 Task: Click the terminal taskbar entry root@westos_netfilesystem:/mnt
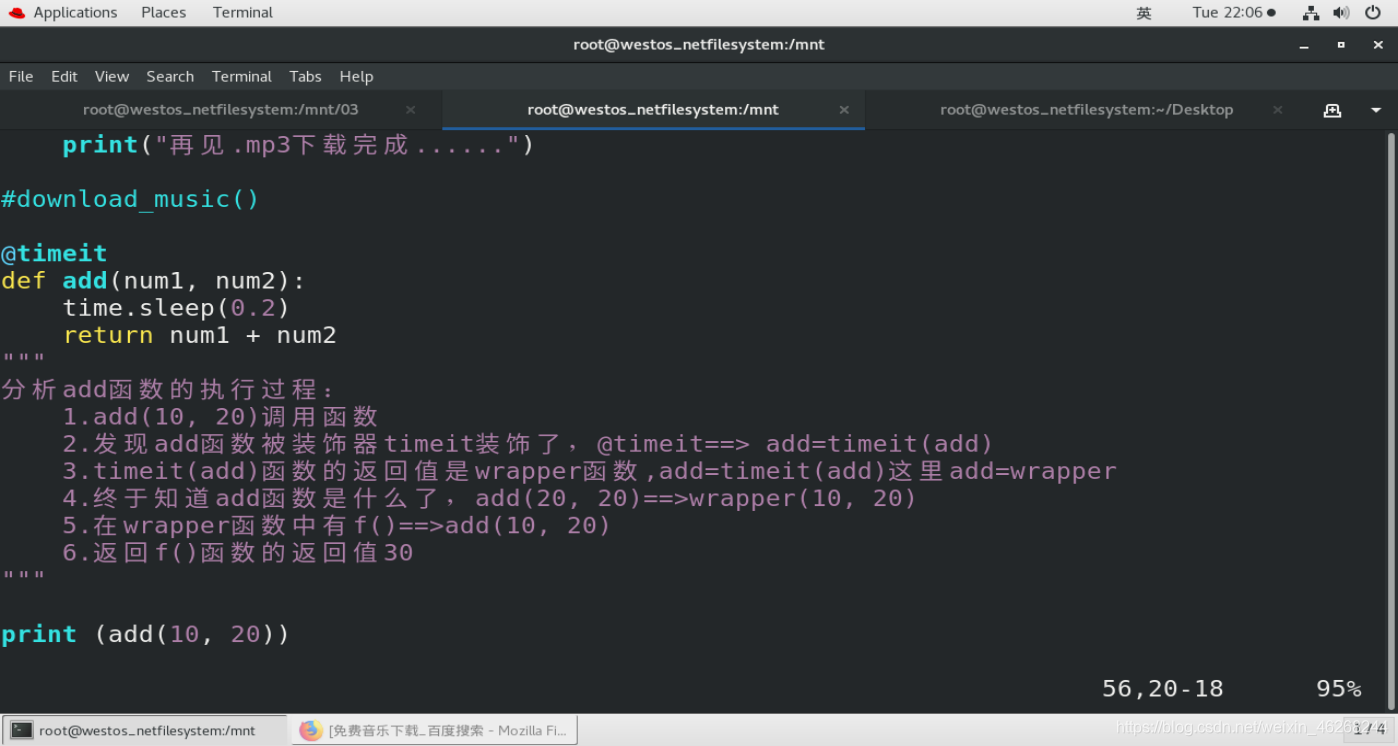tap(145, 730)
